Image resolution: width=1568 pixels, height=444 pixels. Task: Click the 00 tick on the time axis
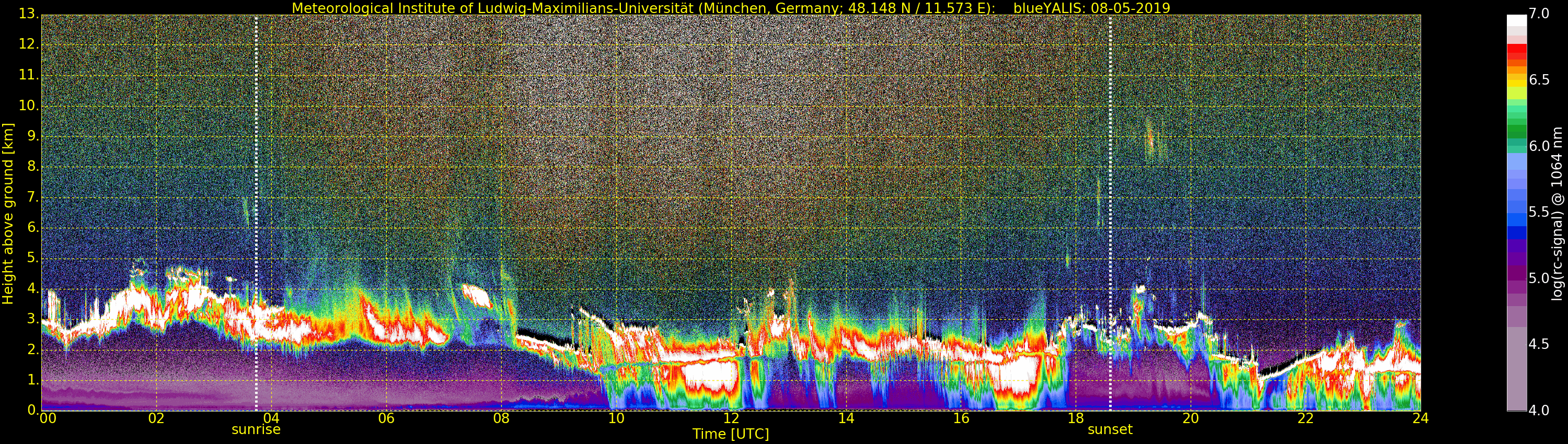(48, 418)
